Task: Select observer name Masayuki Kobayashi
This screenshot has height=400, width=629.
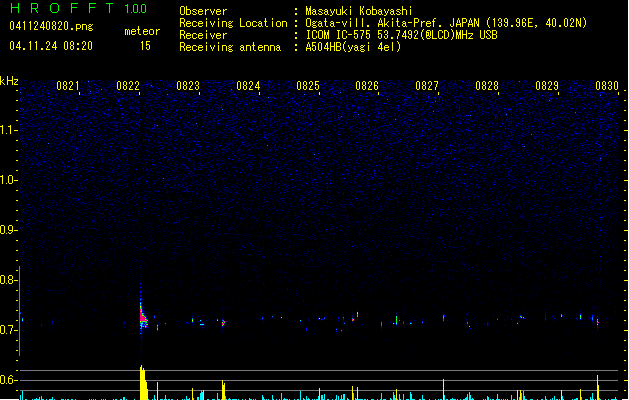Action: [x=359, y=11]
